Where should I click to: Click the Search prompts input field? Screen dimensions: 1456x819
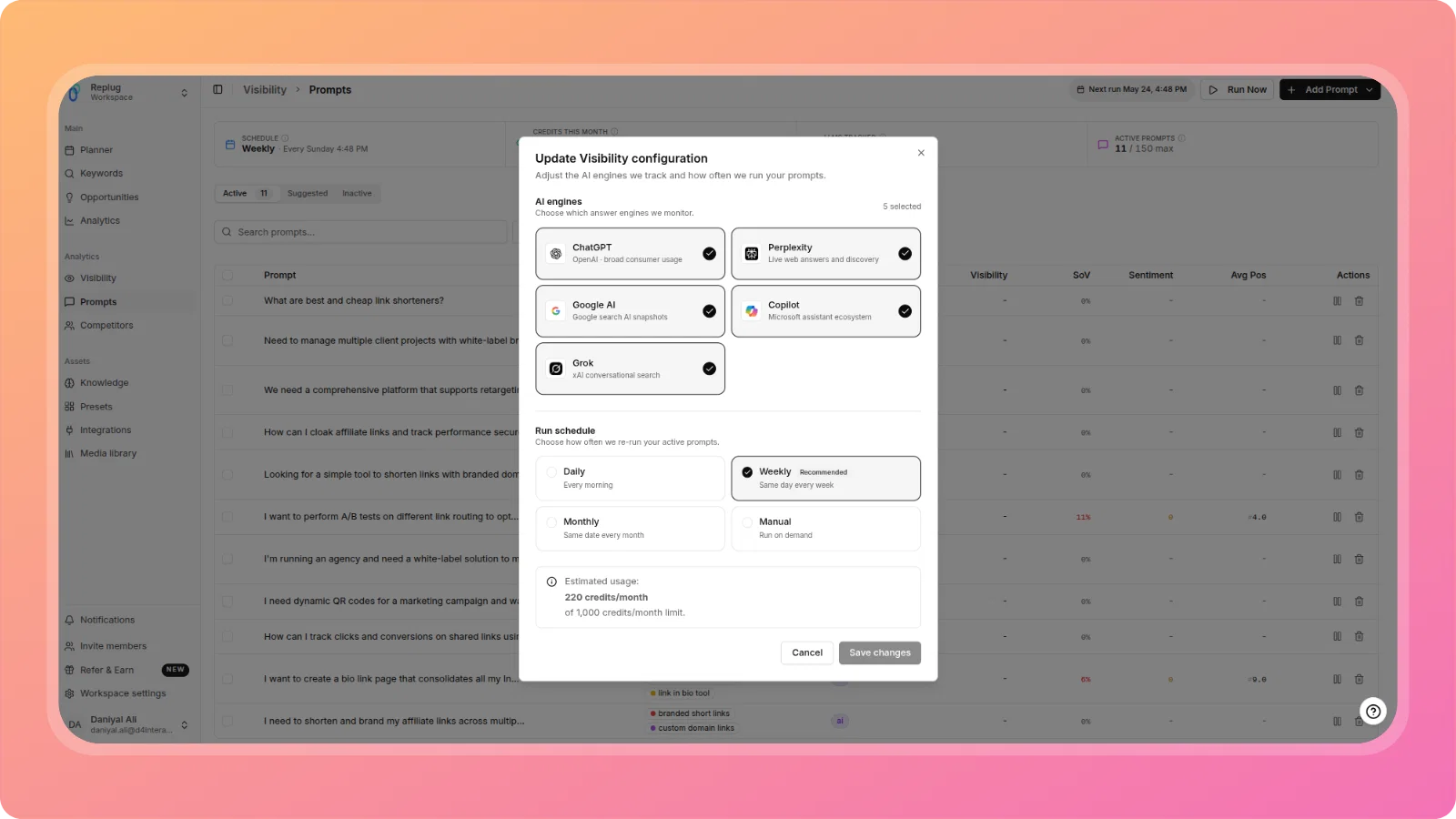point(361,232)
